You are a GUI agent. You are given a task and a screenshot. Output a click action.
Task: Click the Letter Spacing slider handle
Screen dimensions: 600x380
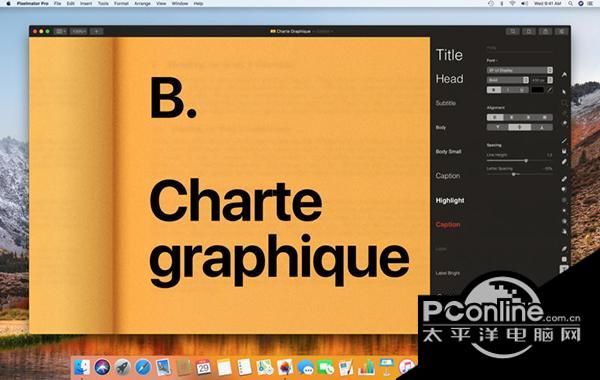514,174
